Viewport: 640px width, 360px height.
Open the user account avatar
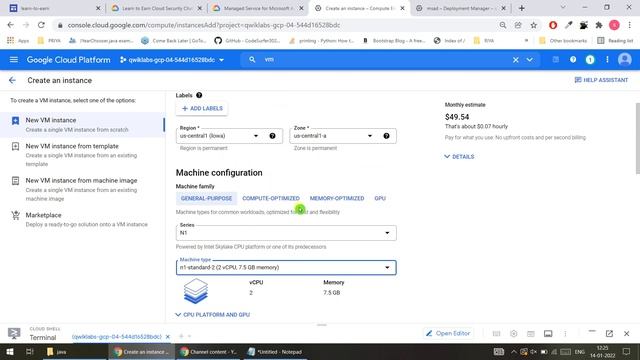click(624, 60)
